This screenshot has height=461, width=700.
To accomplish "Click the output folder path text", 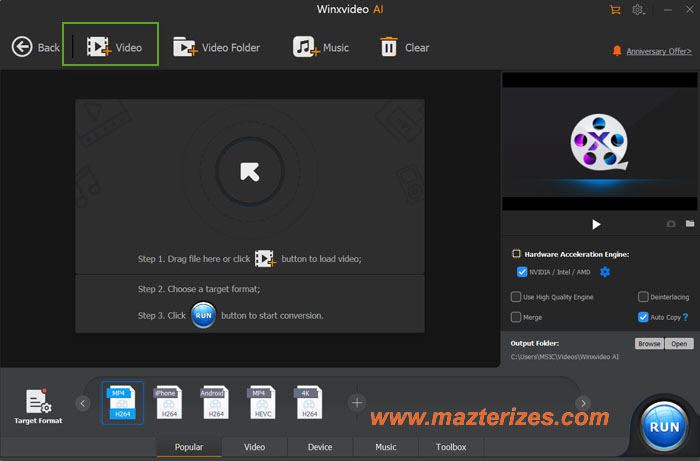I will coord(565,357).
